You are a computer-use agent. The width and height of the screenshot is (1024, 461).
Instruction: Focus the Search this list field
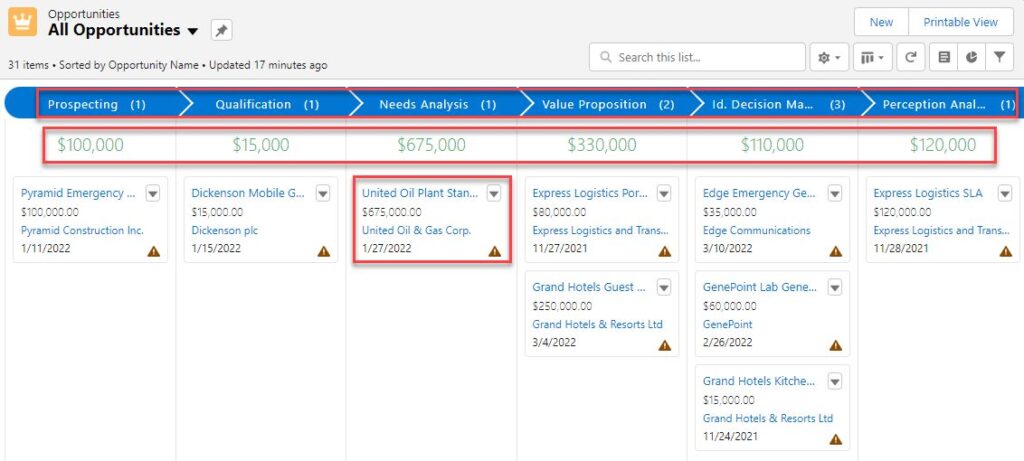[697, 57]
